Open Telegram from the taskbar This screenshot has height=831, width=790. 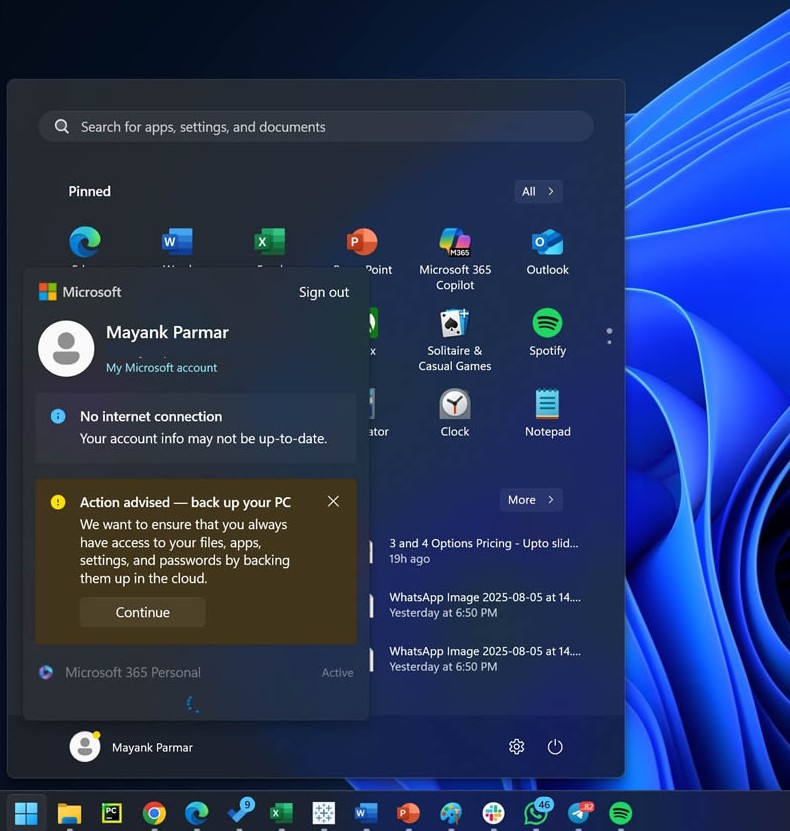(580, 812)
